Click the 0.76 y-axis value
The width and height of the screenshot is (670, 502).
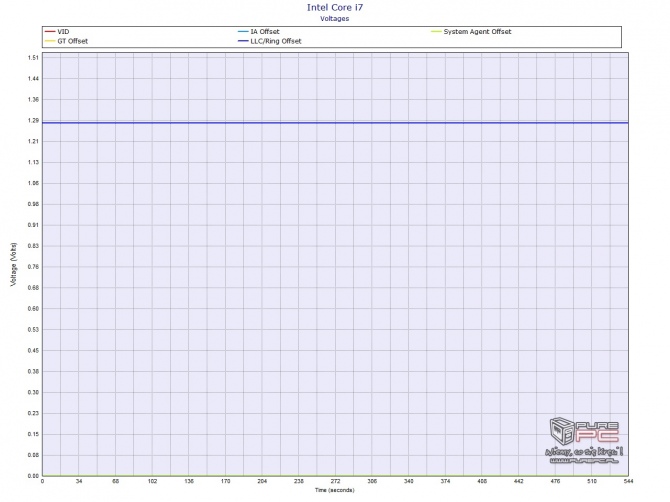(x=33, y=267)
